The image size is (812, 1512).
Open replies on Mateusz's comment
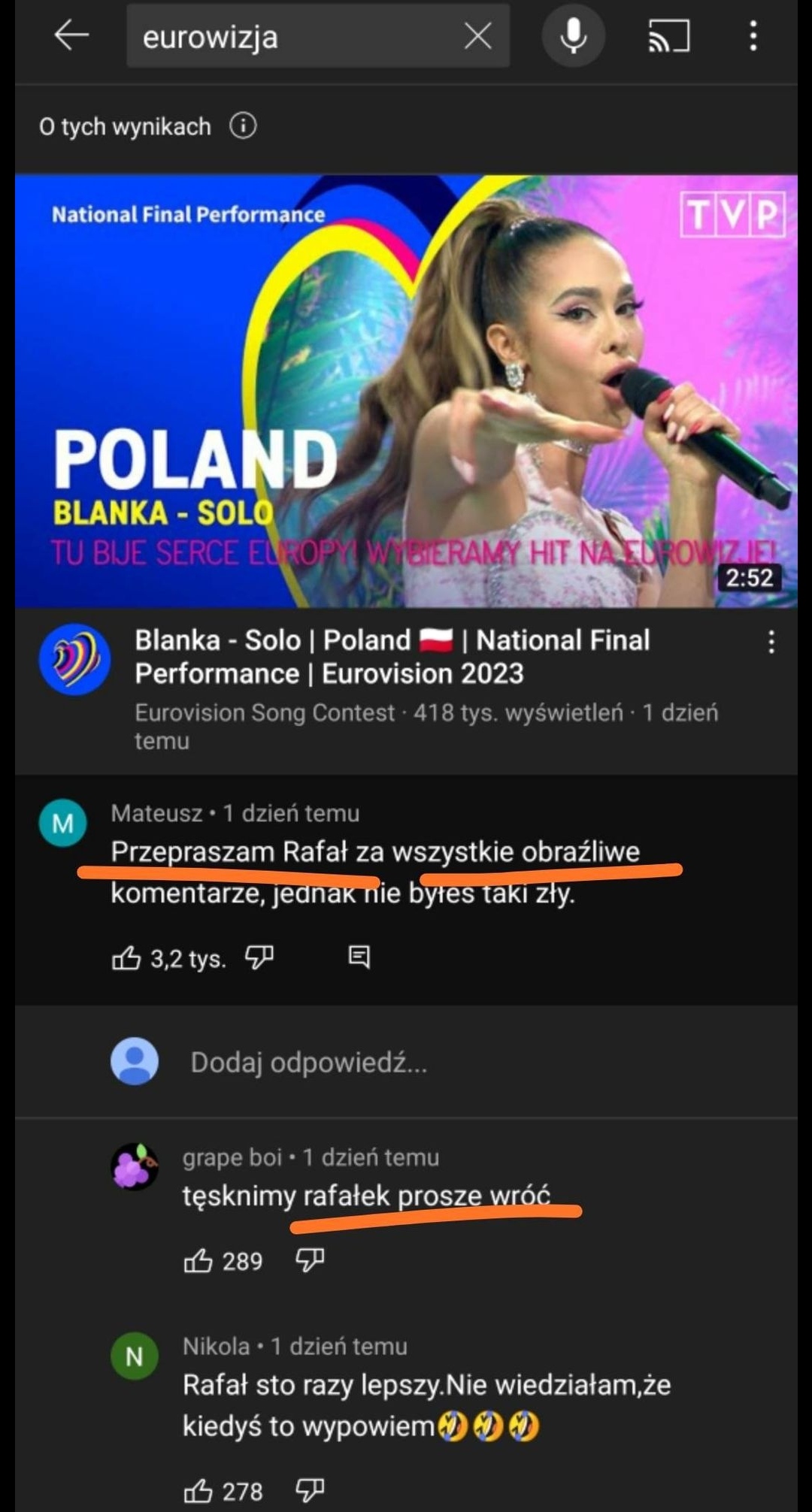359,957
